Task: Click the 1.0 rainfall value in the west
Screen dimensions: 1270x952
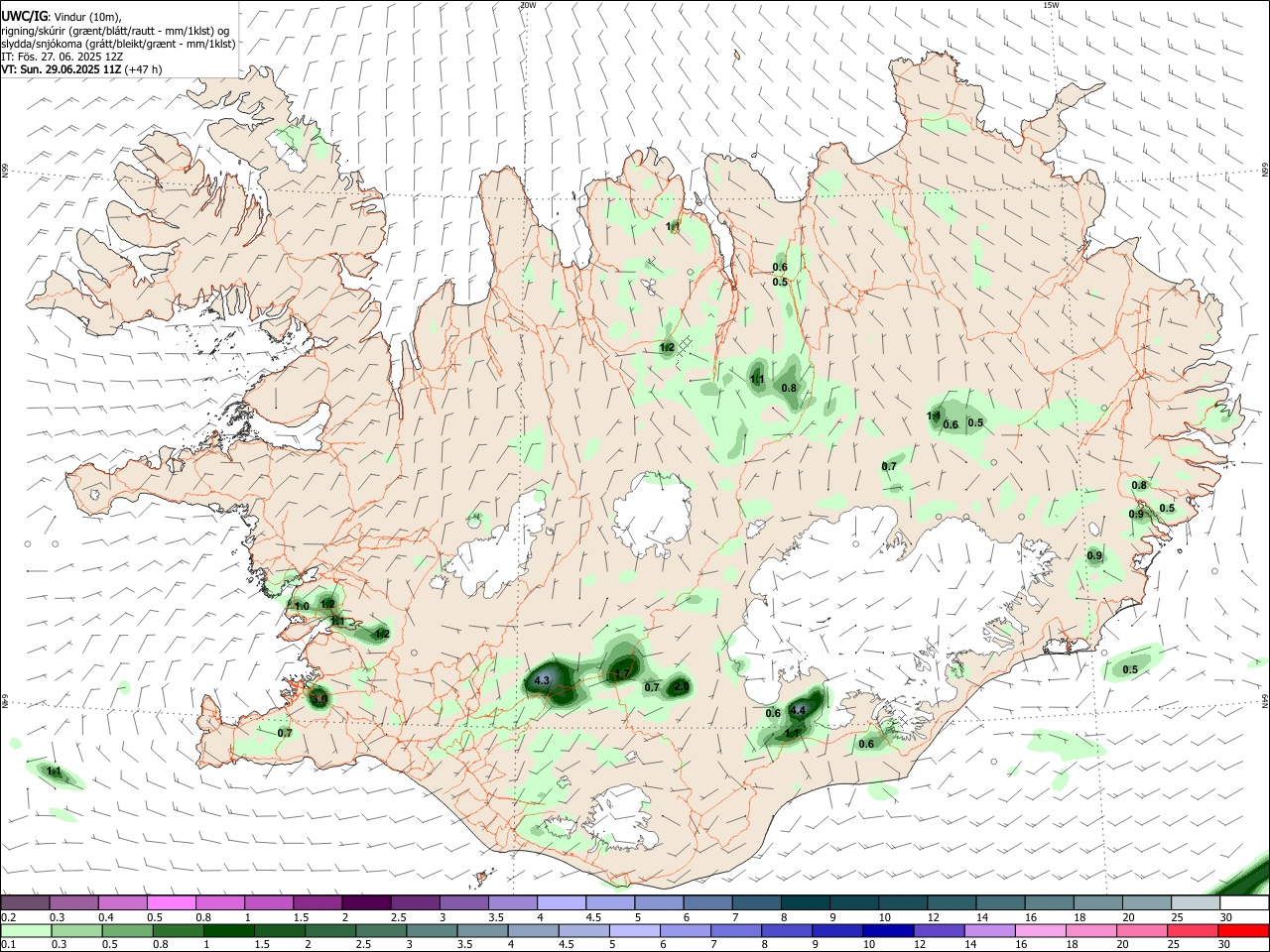Action: click(302, 606)
